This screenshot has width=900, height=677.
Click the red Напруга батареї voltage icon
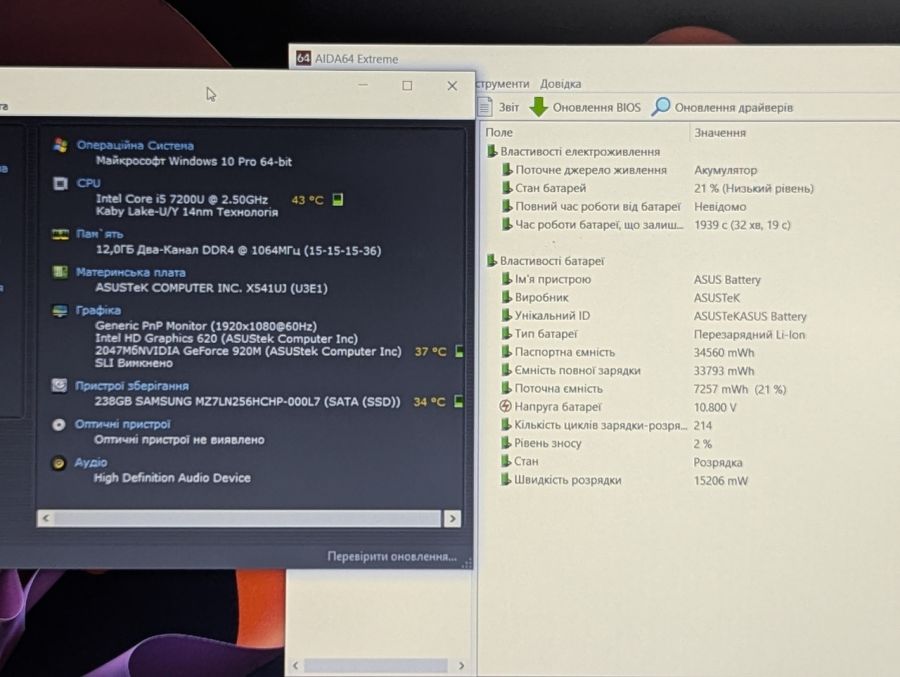(505, 406)
